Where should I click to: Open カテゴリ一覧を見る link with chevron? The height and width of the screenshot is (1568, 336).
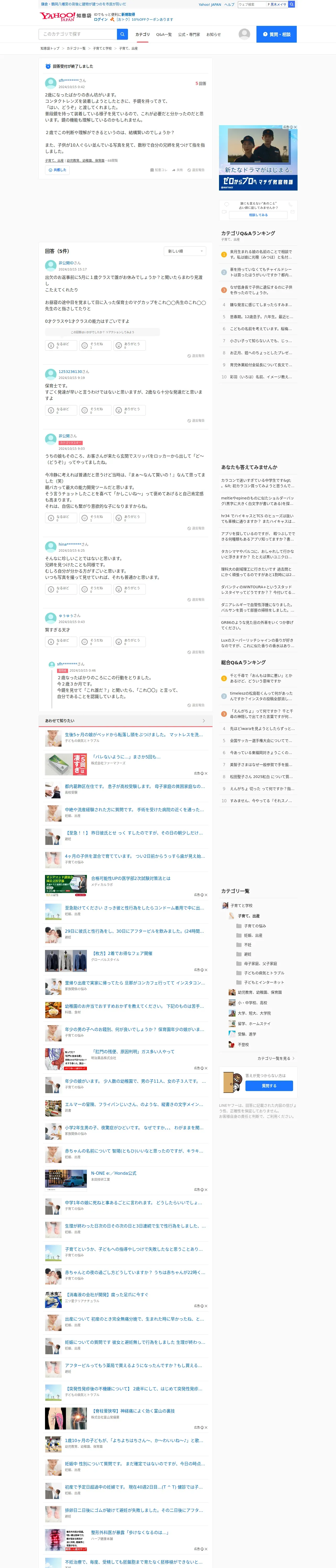tap(276, 1058)
